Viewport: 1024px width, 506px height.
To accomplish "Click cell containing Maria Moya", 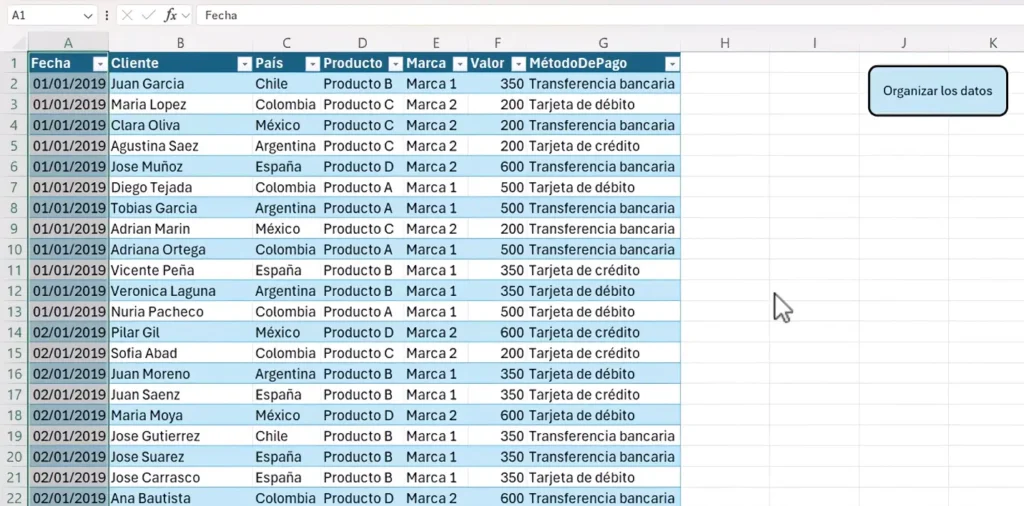I will [181, 415].
